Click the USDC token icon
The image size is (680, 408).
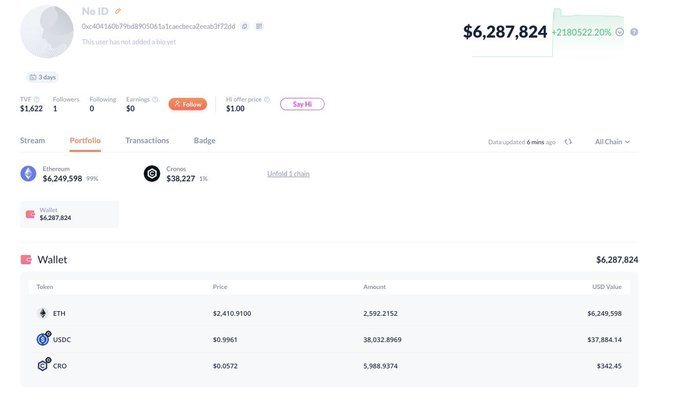43,339
